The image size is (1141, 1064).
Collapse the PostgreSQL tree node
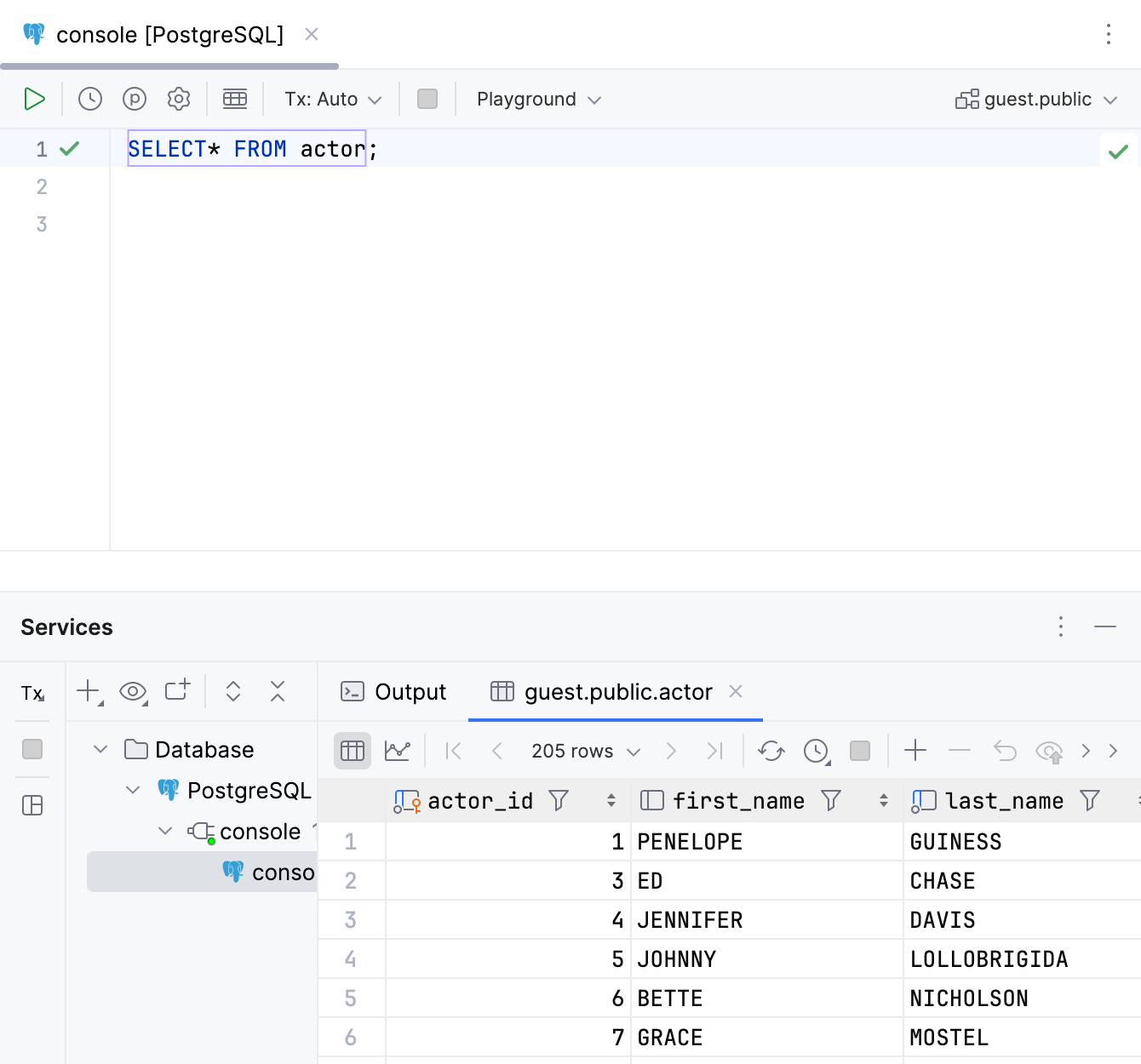pyautogui.click(x=133, y=790)
